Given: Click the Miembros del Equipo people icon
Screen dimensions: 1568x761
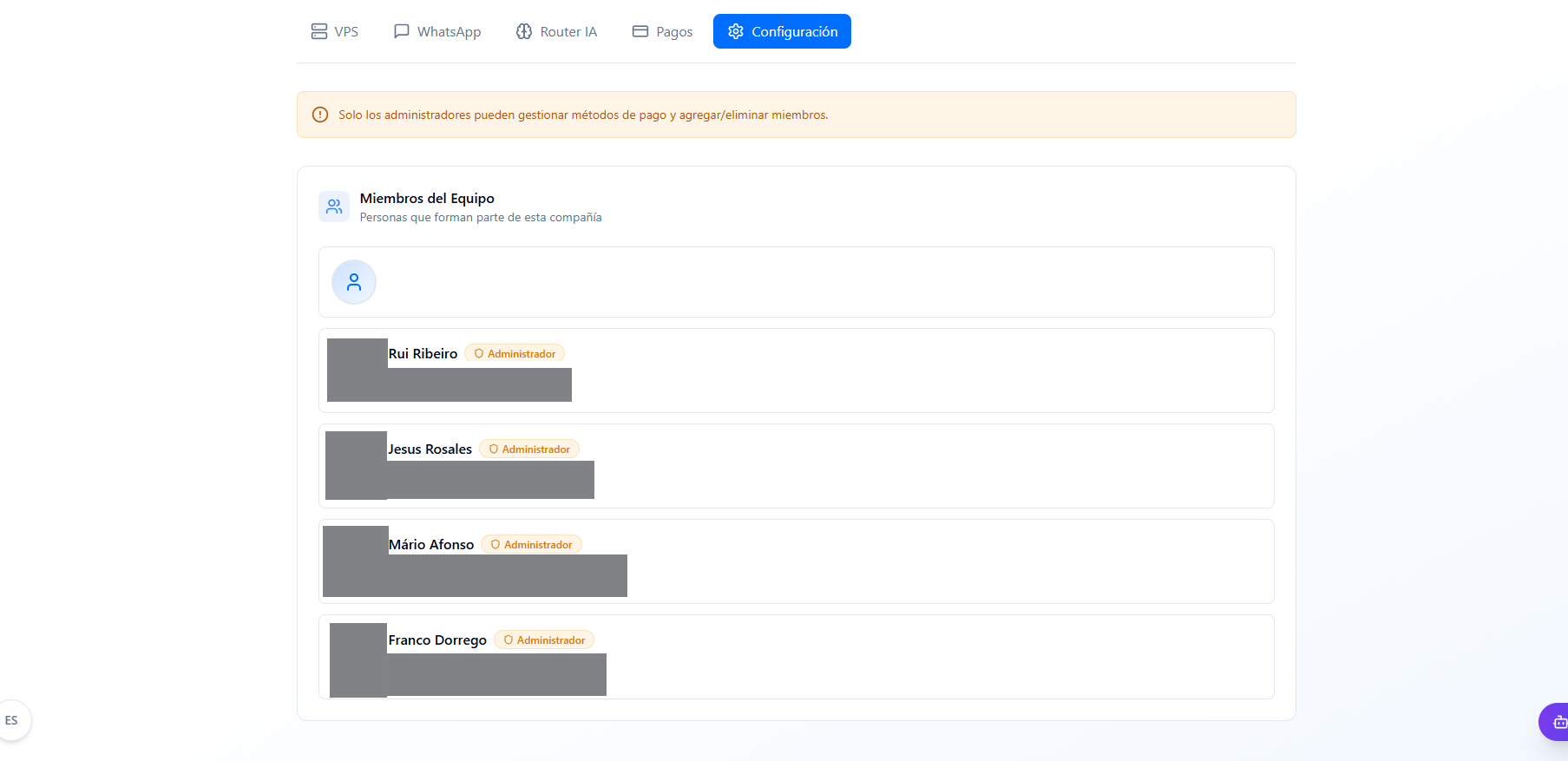Looking at the screenshot, I should 334,207.
